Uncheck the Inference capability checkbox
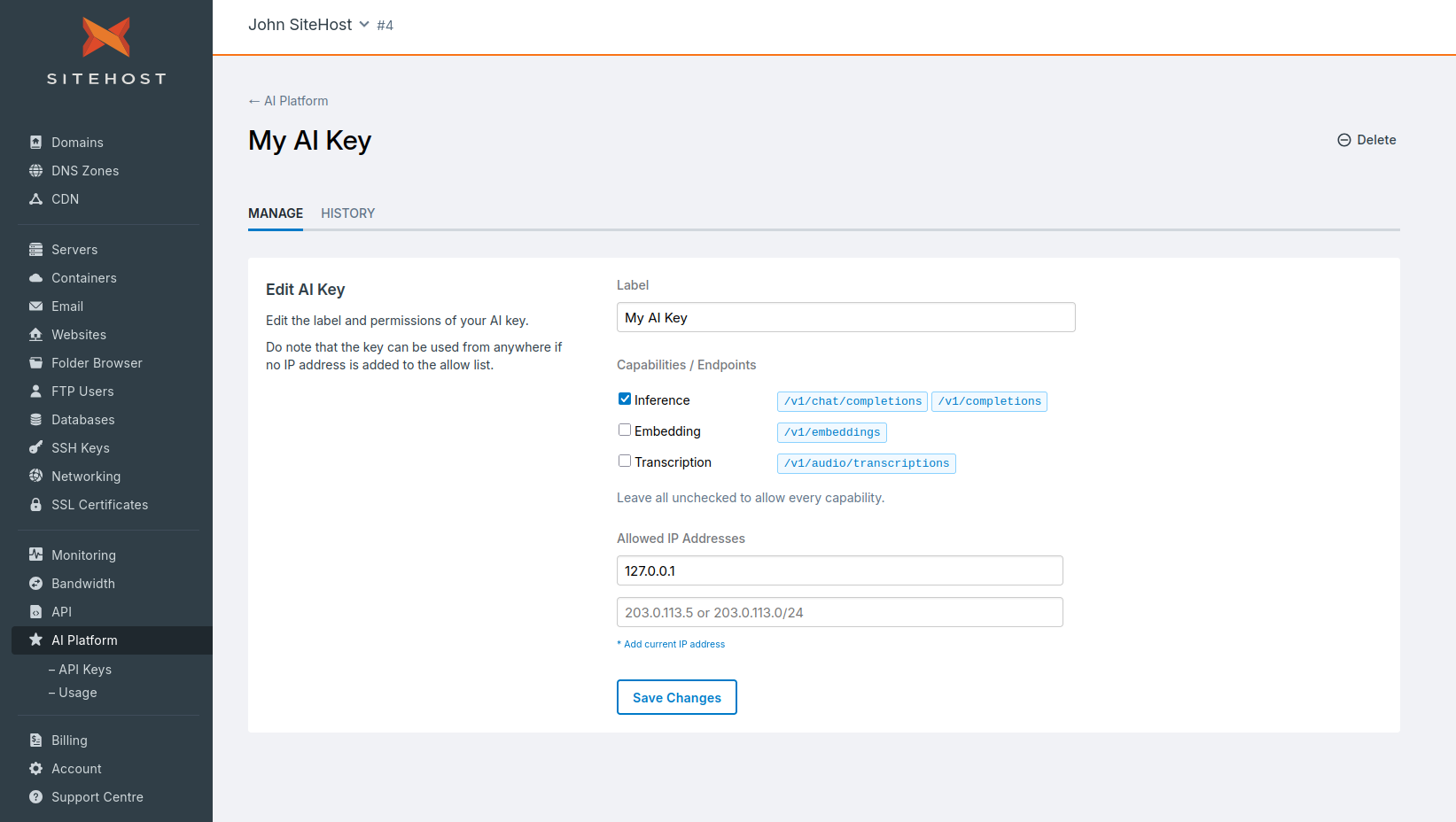 point(625,399)
